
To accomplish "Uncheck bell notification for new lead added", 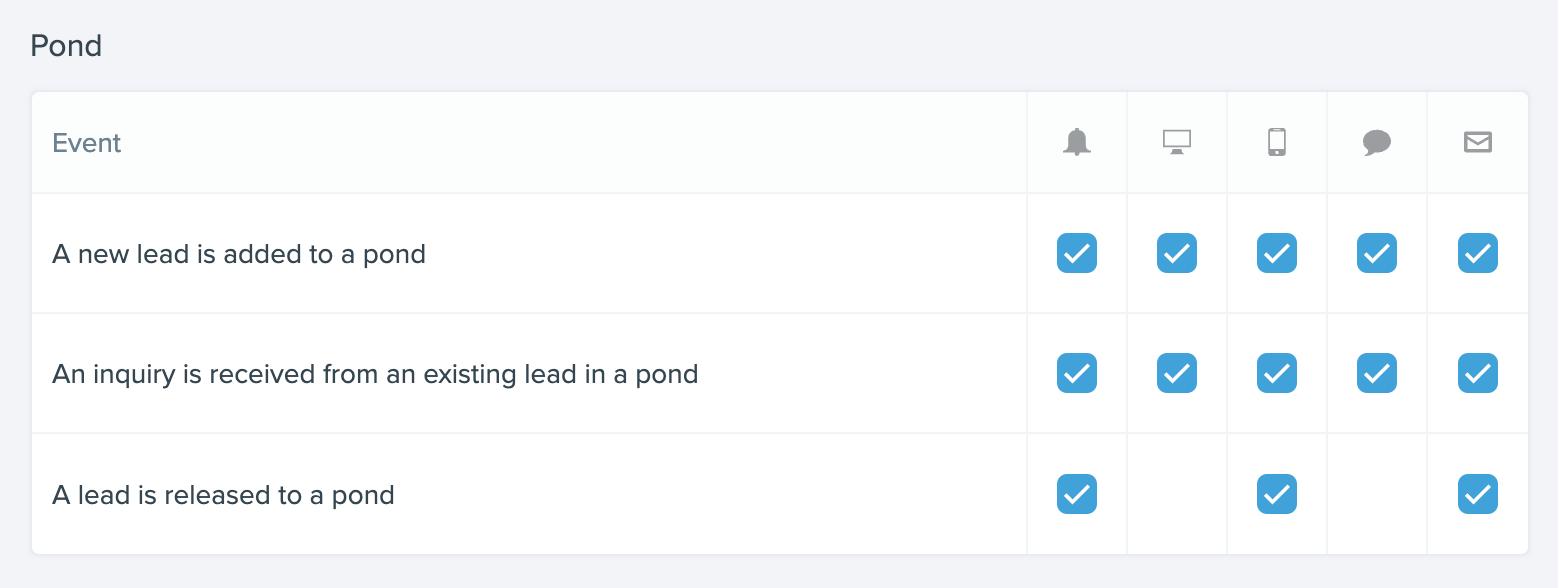I will pos(1077,253).
